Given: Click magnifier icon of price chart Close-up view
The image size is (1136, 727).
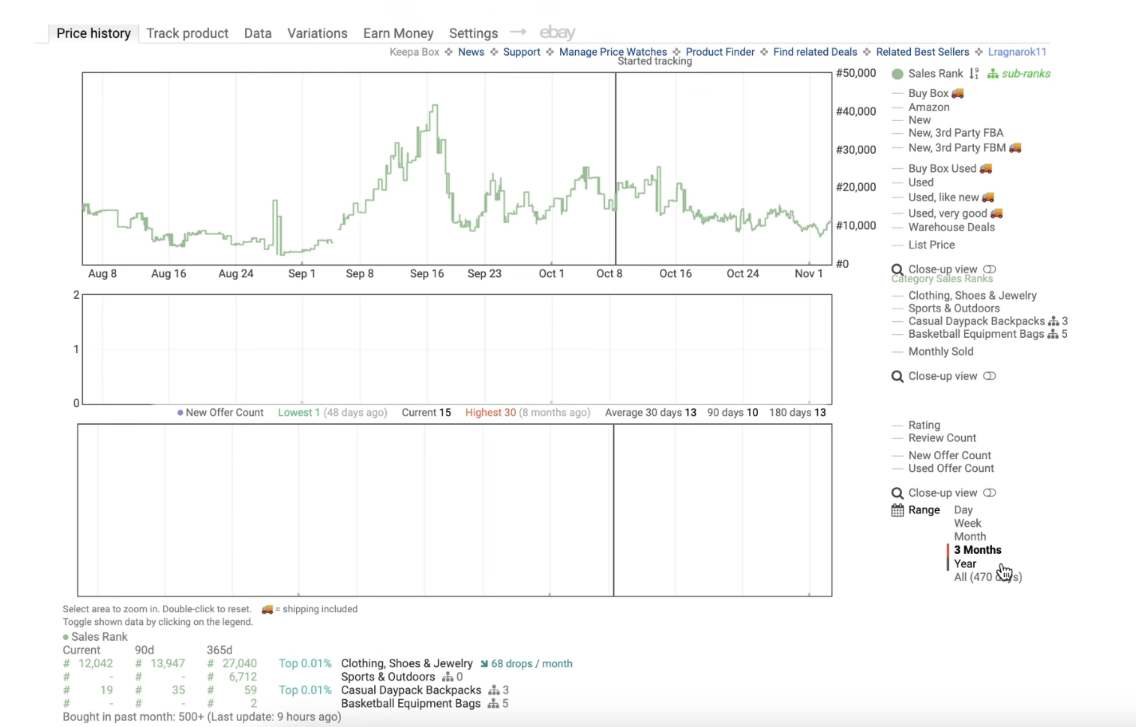Looking at the screenshot, I should 898,270.
